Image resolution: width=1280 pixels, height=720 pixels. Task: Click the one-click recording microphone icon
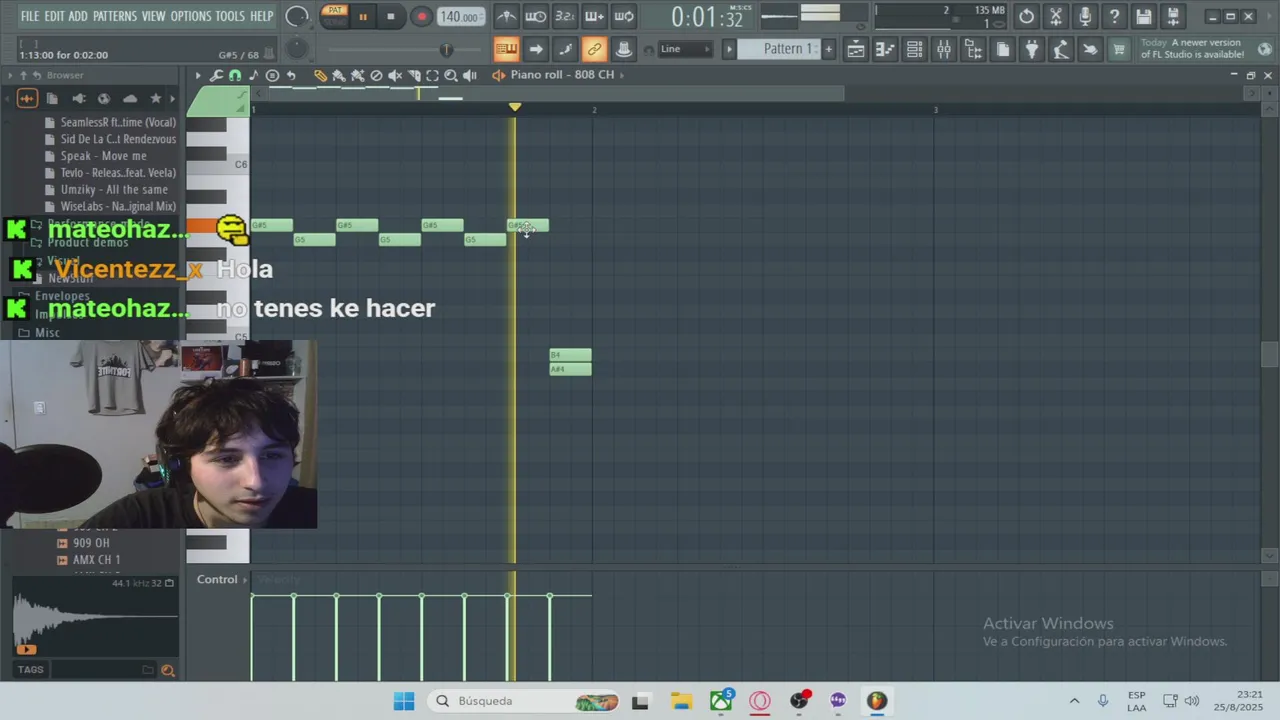point(1085,16)
